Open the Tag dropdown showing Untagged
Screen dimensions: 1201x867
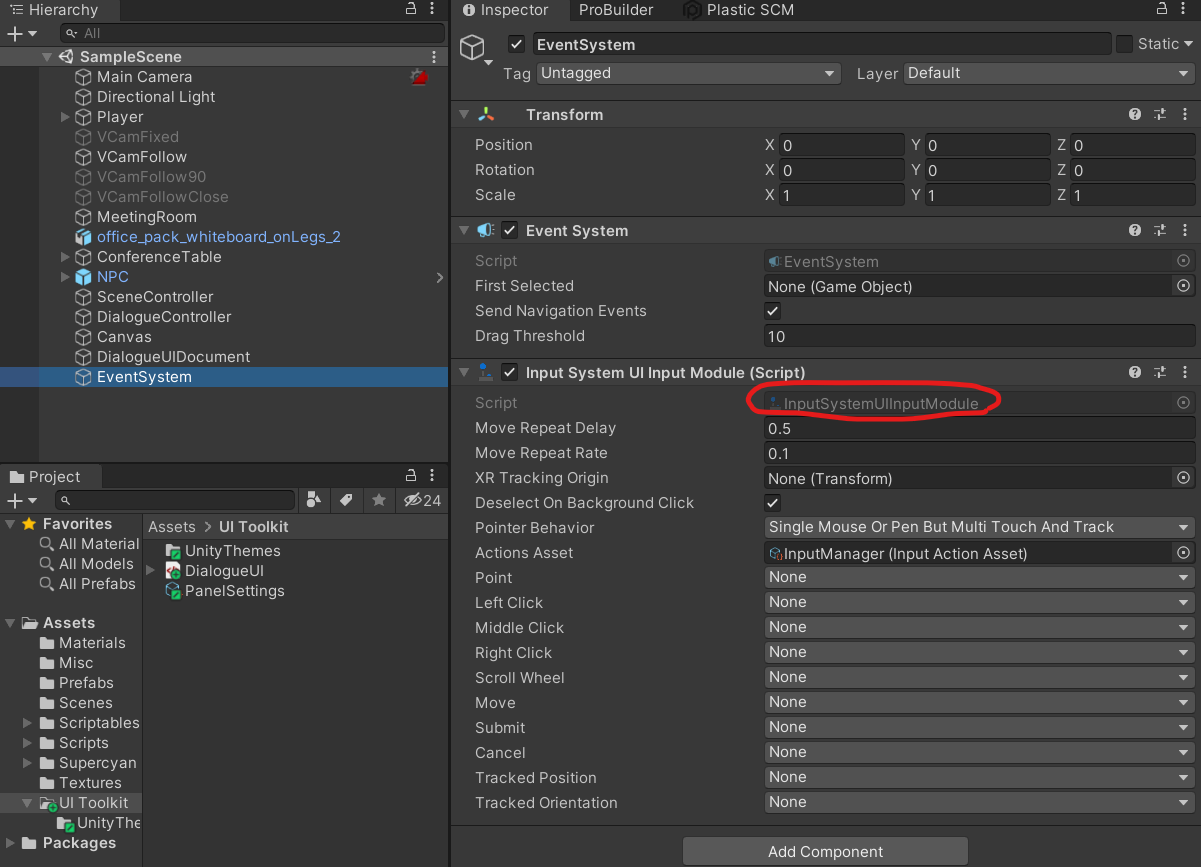point(688,73)
